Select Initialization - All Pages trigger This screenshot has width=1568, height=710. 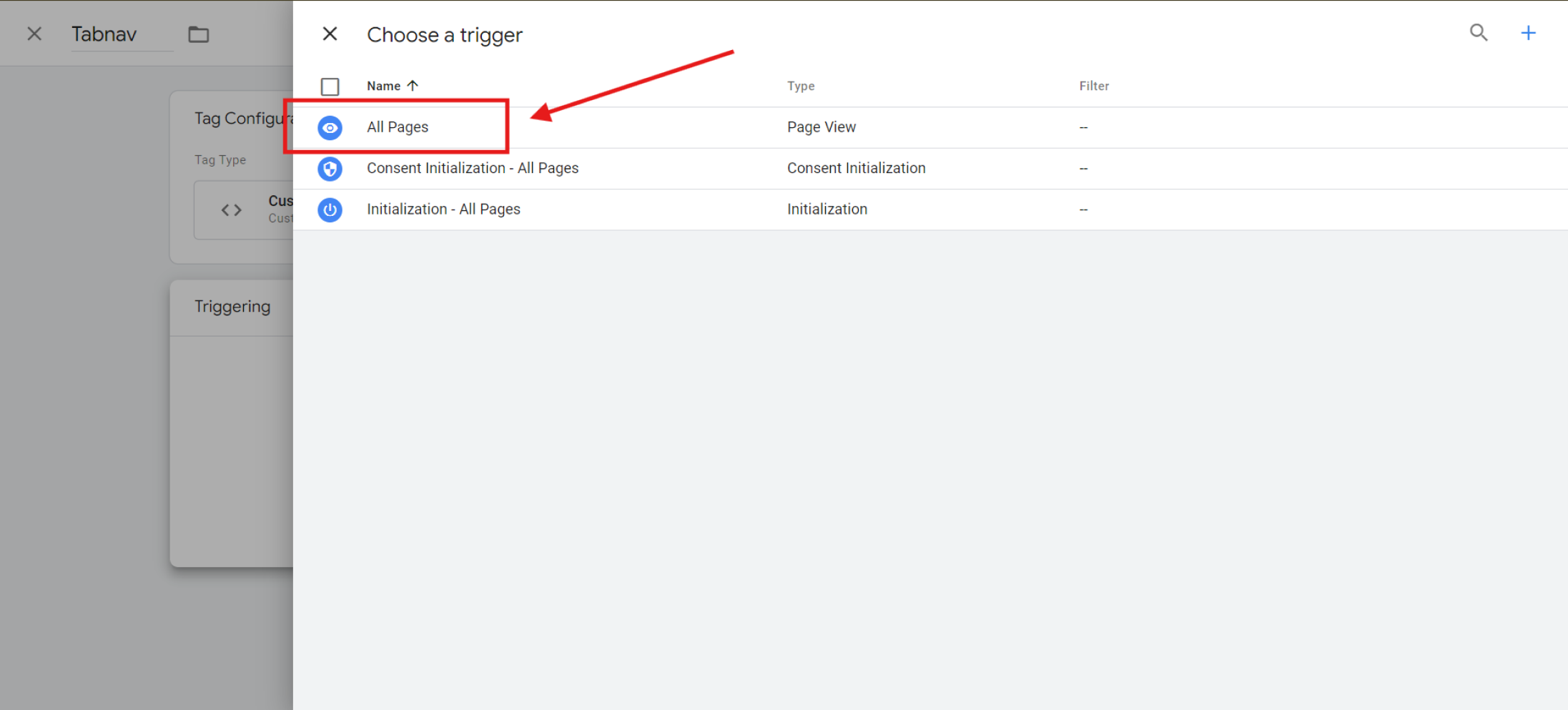pos(443,209)
